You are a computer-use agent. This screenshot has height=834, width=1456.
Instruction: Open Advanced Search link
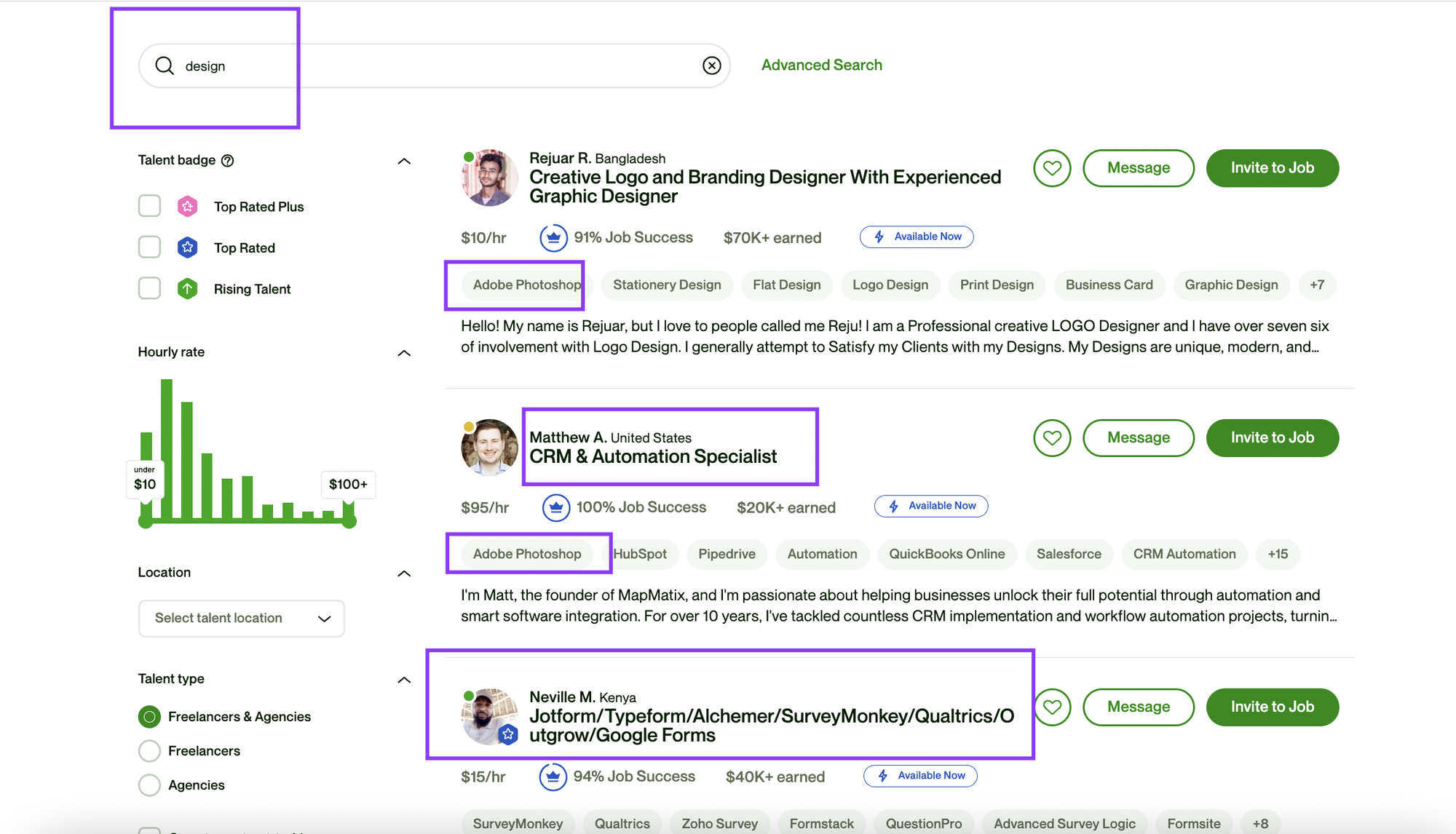[821, 65]
